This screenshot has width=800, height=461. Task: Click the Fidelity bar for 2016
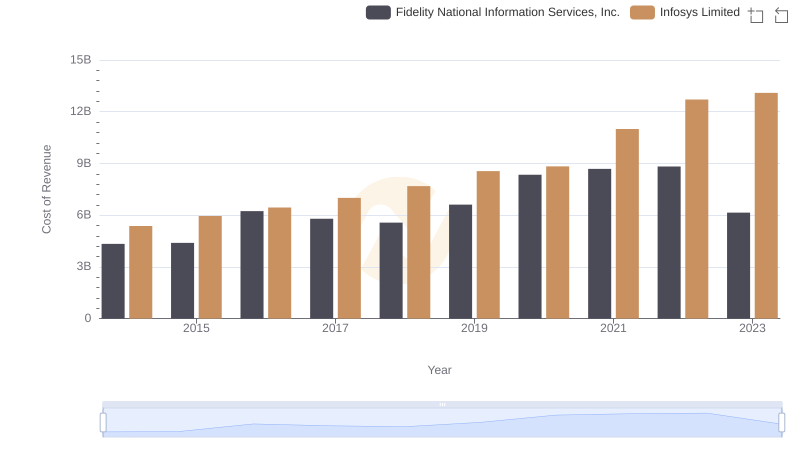coord(252,265)
